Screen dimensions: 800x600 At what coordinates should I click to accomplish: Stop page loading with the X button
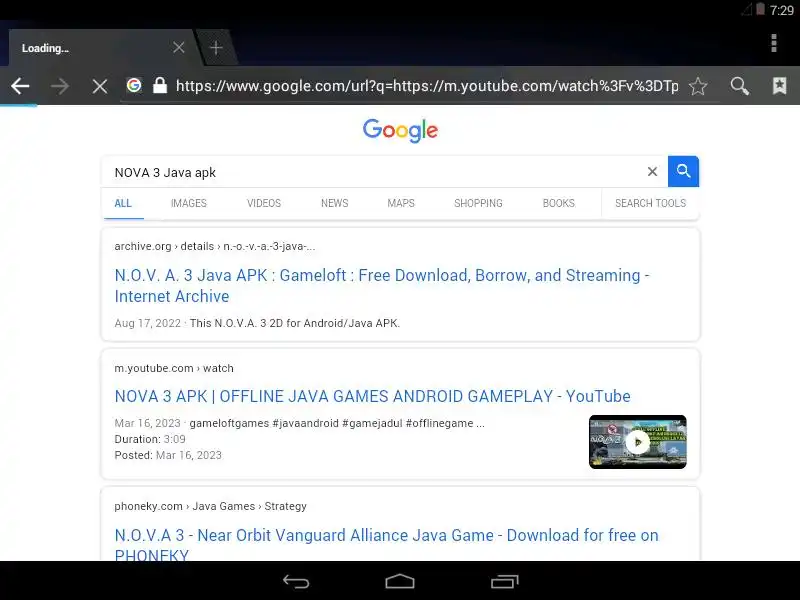pos(100,86)
